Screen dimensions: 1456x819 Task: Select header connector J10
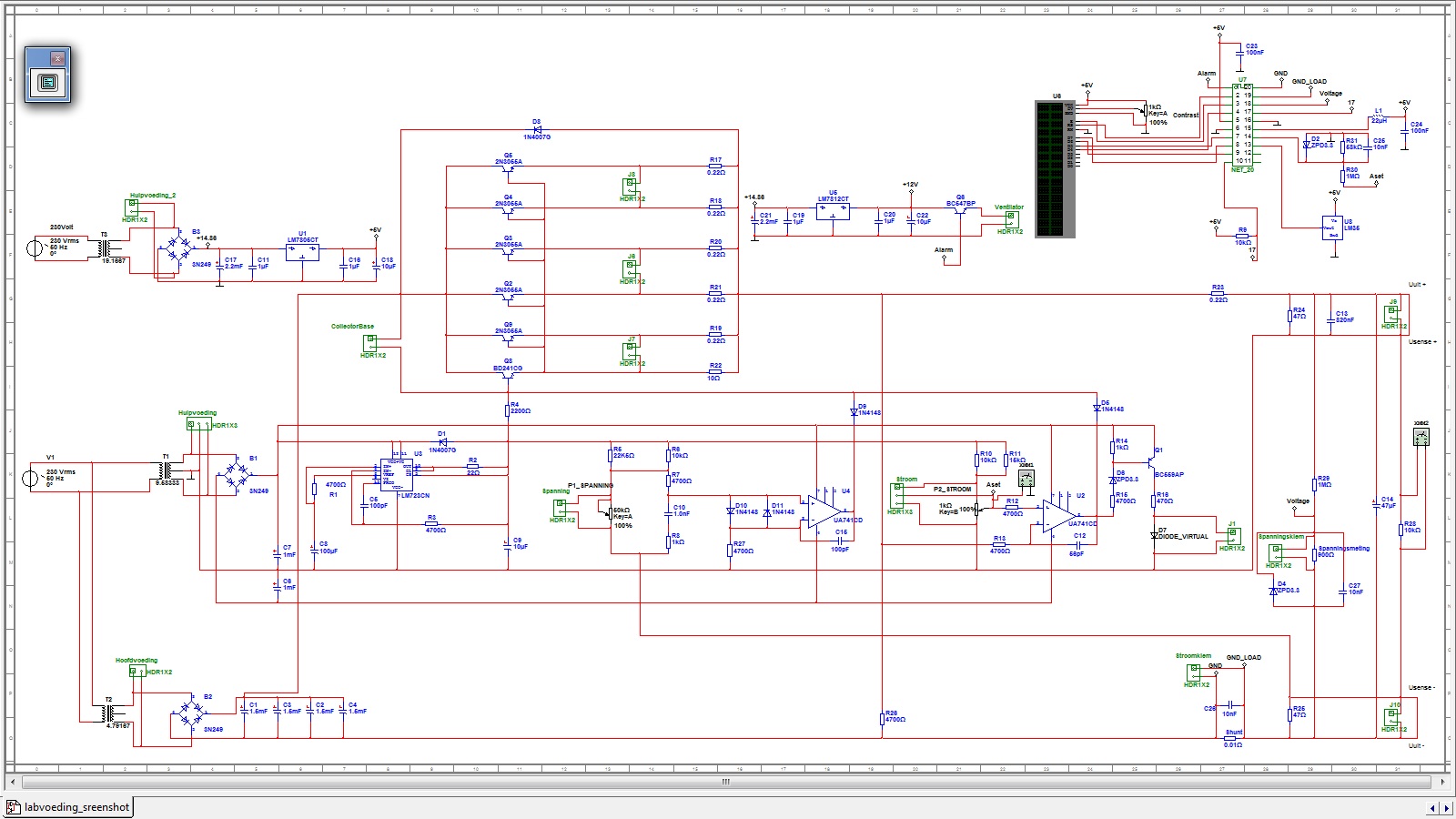click(x=1390, y=717)
